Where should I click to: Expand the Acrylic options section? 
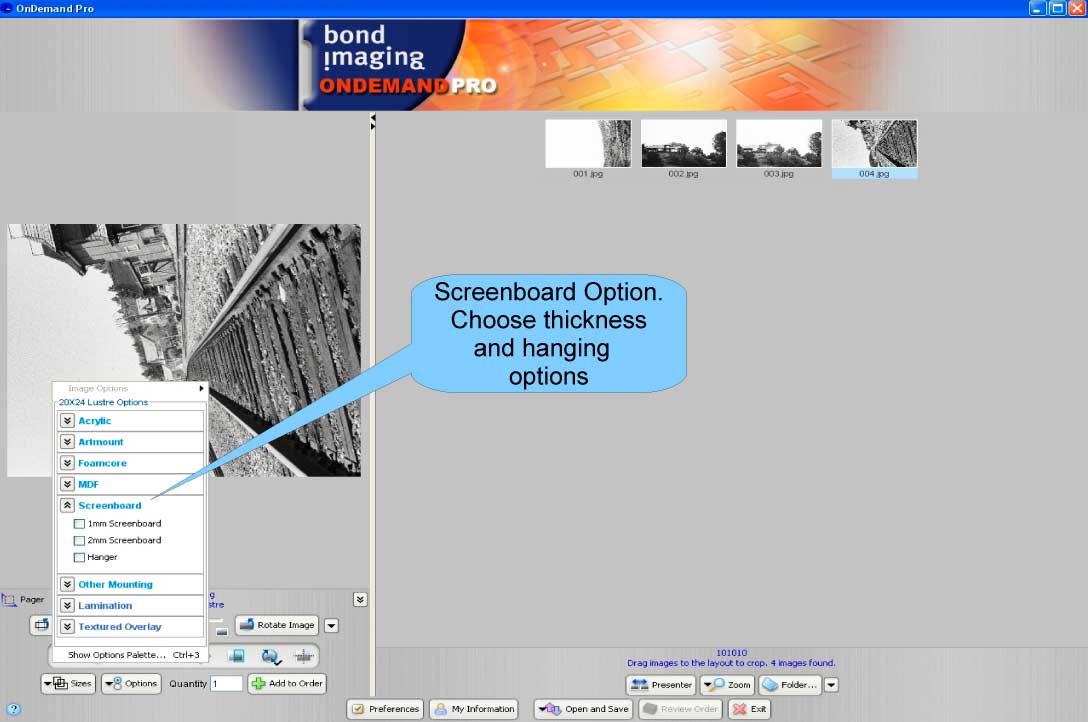tap(67, 420)
